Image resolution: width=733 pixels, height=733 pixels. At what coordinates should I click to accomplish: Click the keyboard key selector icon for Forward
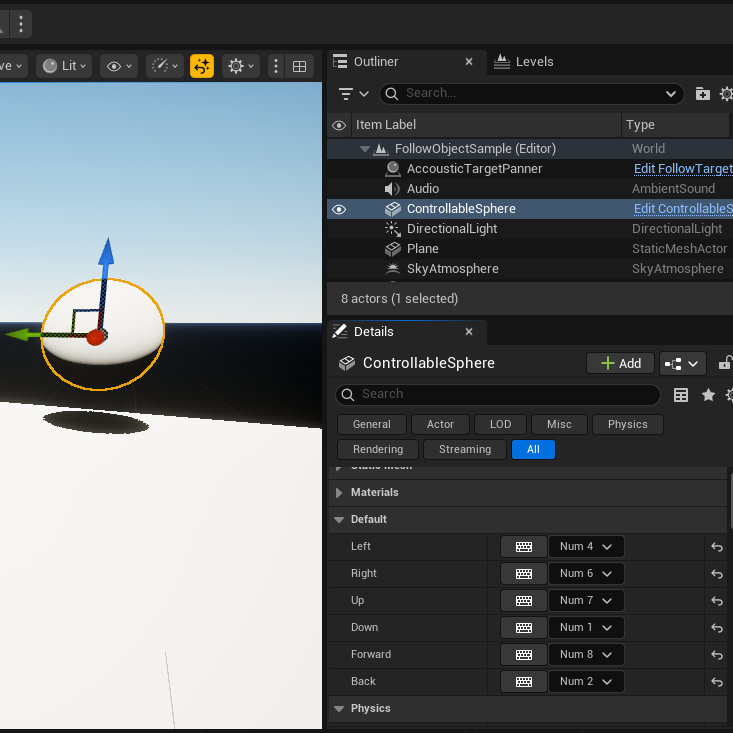pos(524,654)
